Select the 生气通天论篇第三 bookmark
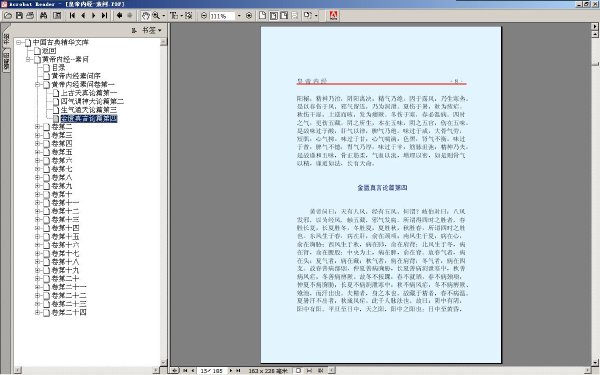The width and height of the screenshot is (600, 375). coord(89,110)
